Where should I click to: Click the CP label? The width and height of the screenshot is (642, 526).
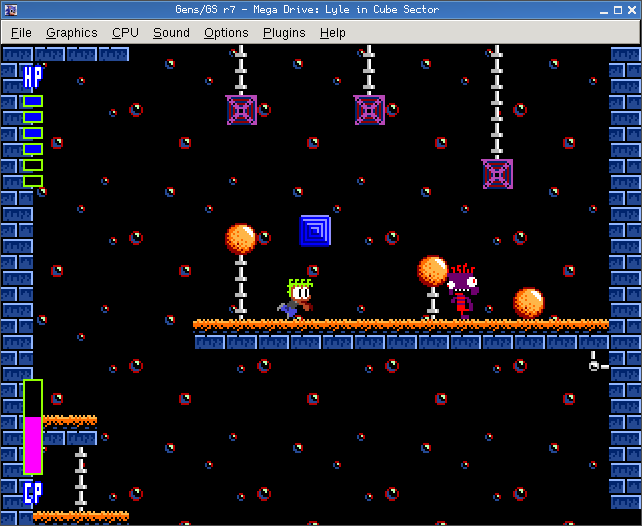pos(33,492)
